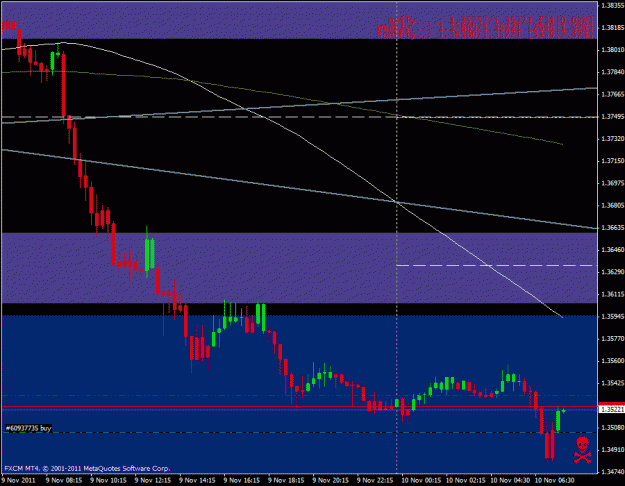Click price axis label 1.34910
The height and width of the screenshot is (486, 625).
[x=613, y=450]
